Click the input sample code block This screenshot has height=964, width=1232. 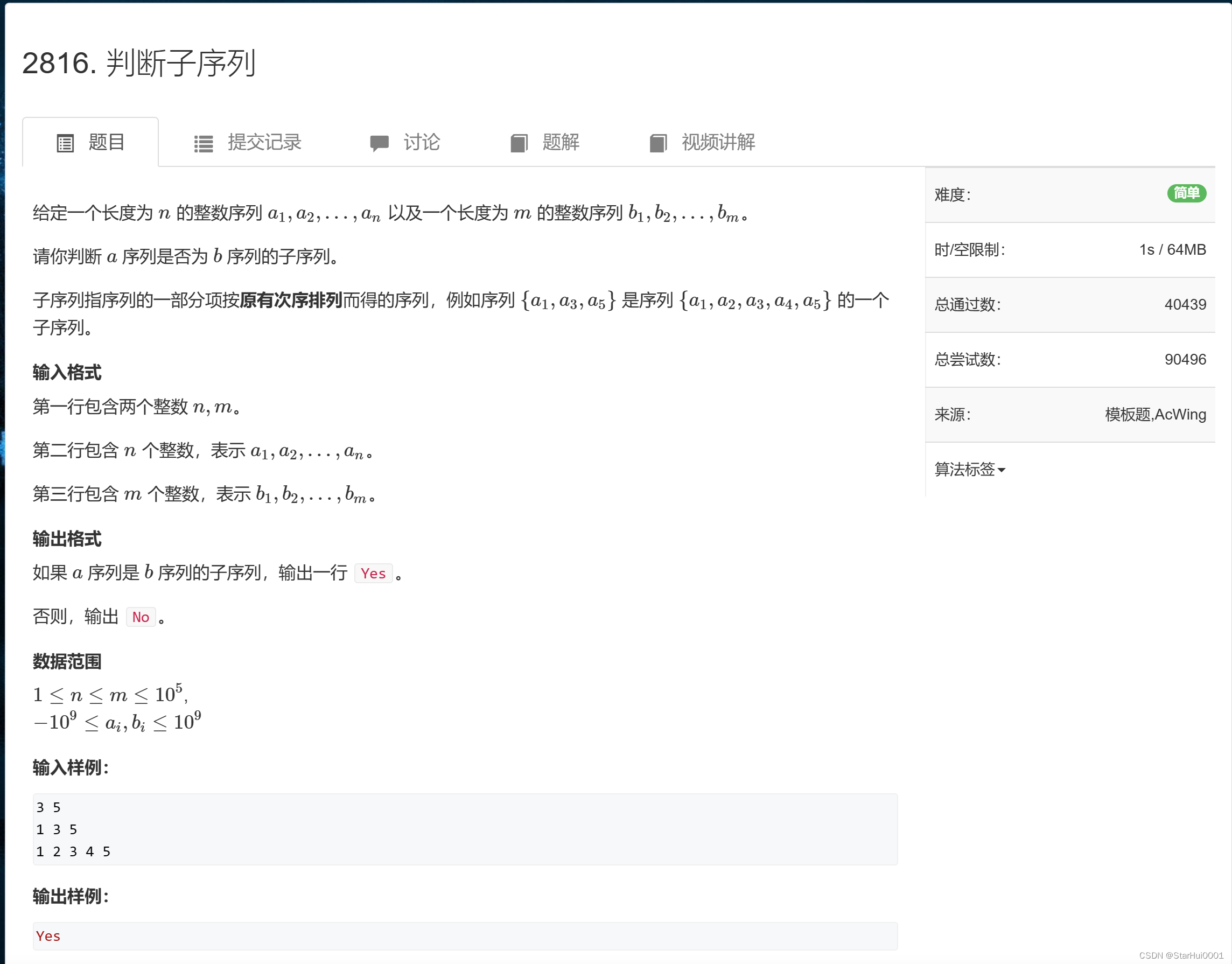465,829
